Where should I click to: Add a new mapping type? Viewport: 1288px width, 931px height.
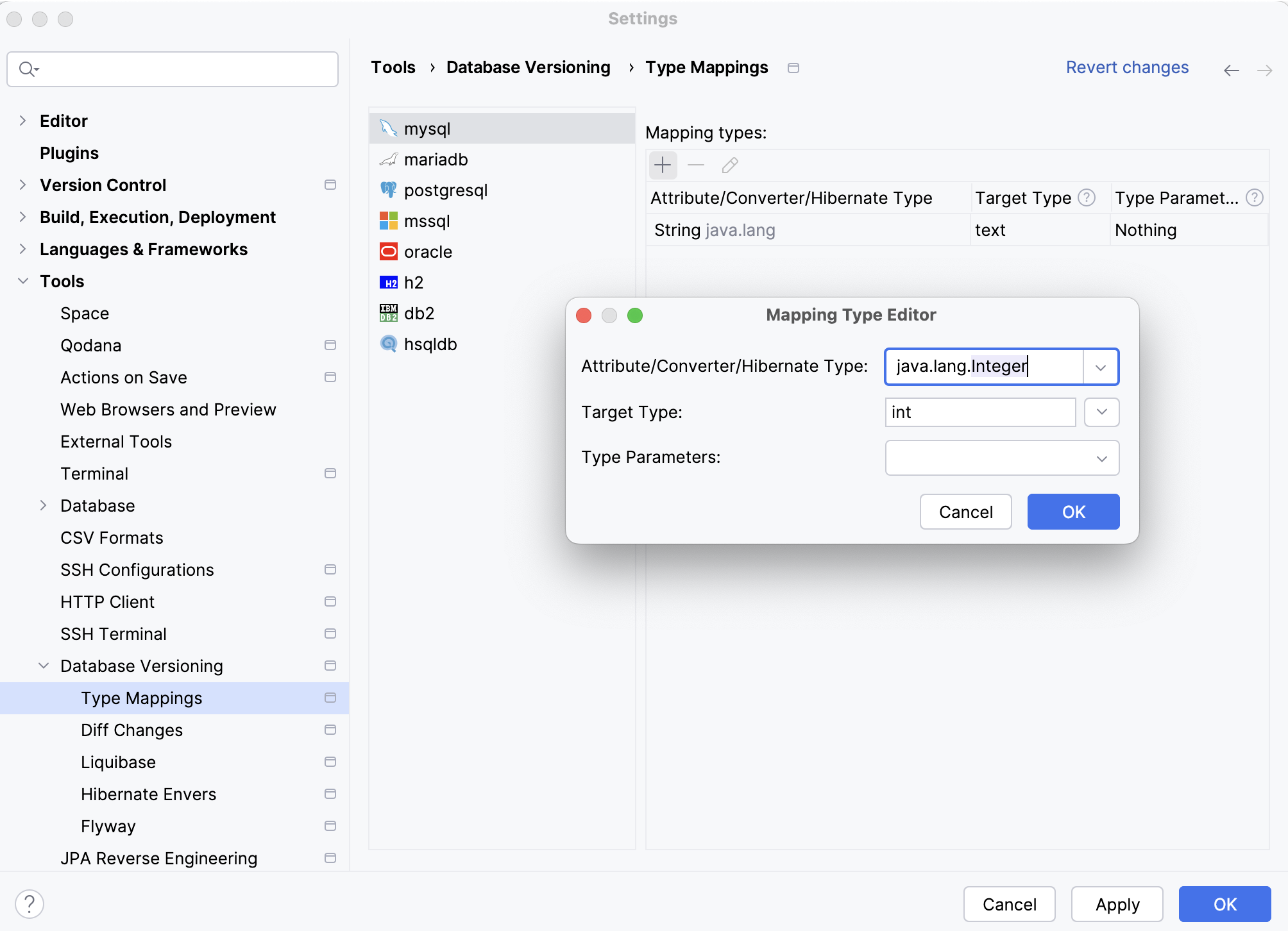(x=663, y=165)
